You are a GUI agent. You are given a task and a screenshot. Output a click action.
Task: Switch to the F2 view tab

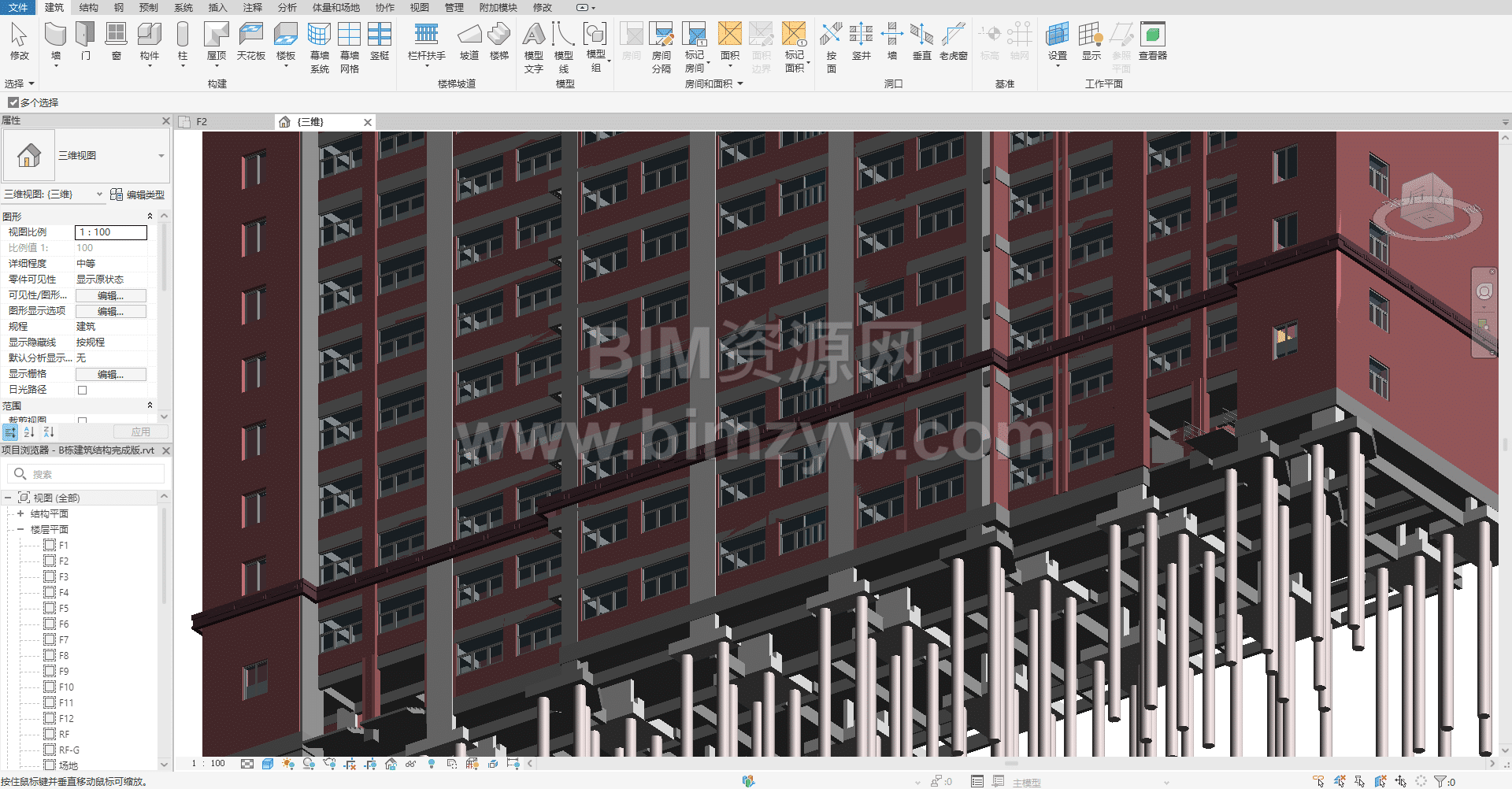pos(224,122)
